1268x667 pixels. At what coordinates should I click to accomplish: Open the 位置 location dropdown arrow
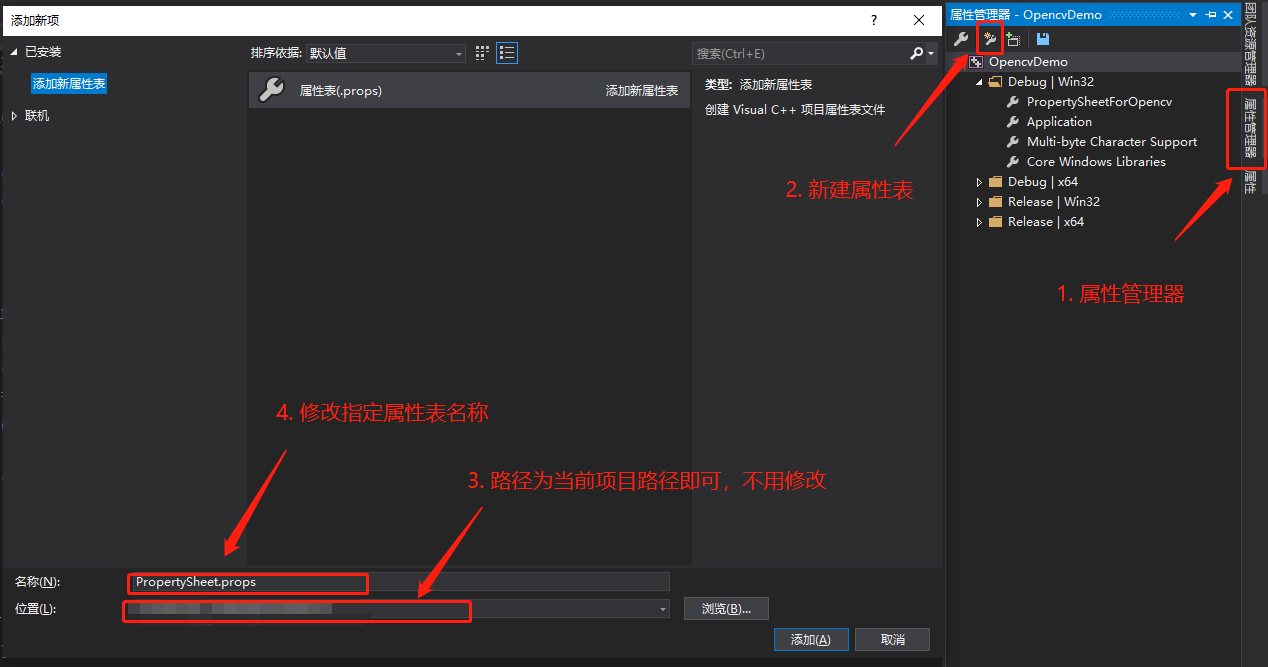tap(663, 608)
